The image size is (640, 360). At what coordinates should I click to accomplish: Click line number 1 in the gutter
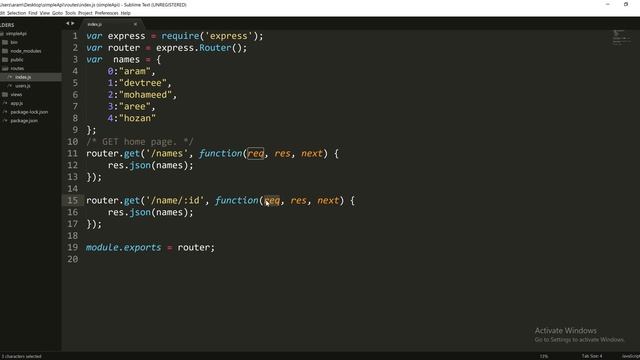pos(75,36)
